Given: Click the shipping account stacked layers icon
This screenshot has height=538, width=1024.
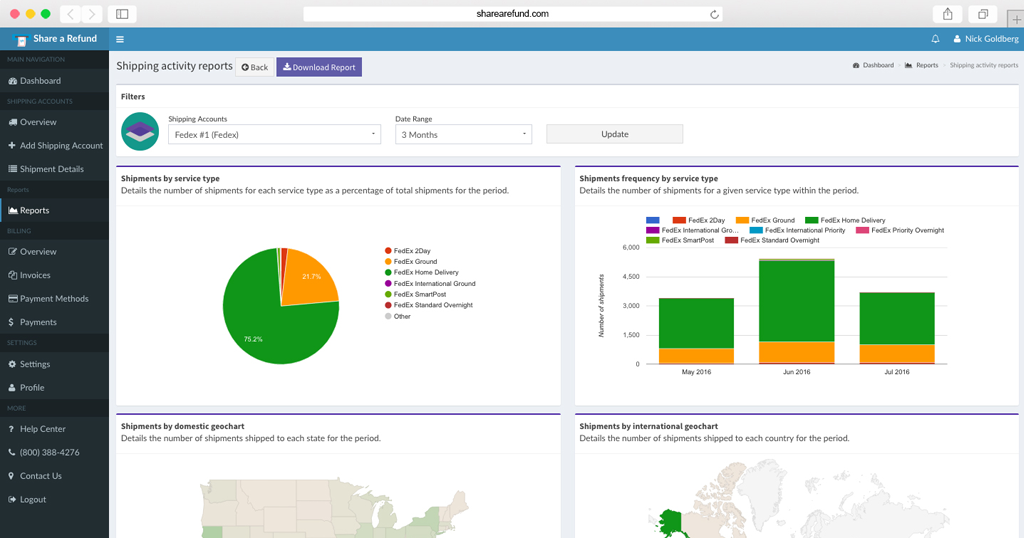Looking at the screenshot, I should pos(140,131).
